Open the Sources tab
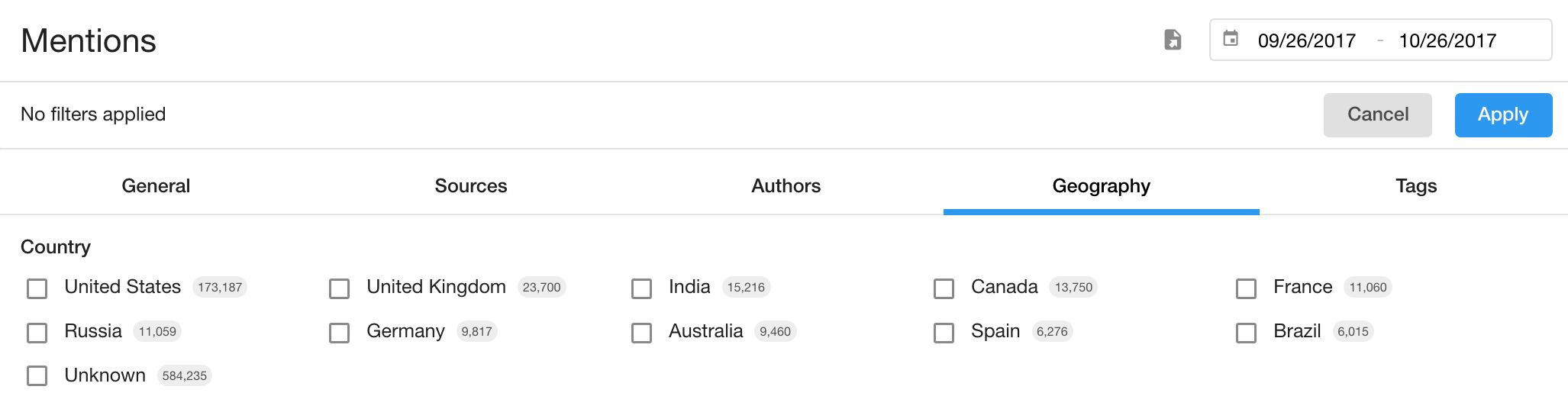 (471, 185)
